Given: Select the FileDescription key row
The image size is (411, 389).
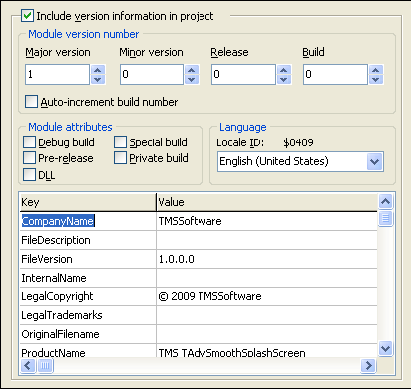Looking at the screenshot, I should click(x=88, y=240).
